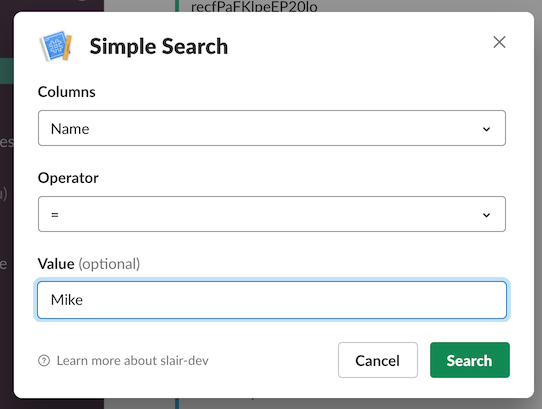542x409 pixels.
Task: Click the chevron arrow in Columns select
Action: coord(486,129)
